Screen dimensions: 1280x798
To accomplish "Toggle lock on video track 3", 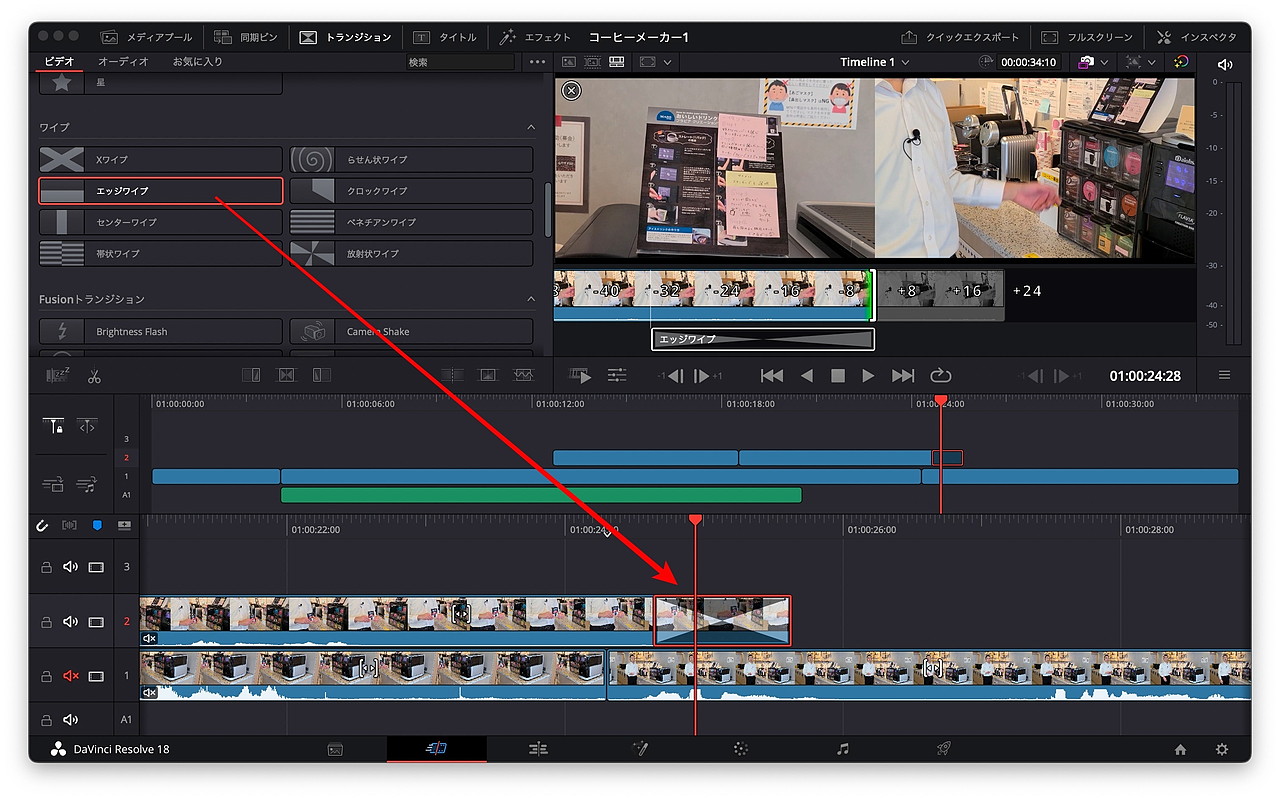I will pyautogui.click(x=46, y=567).
